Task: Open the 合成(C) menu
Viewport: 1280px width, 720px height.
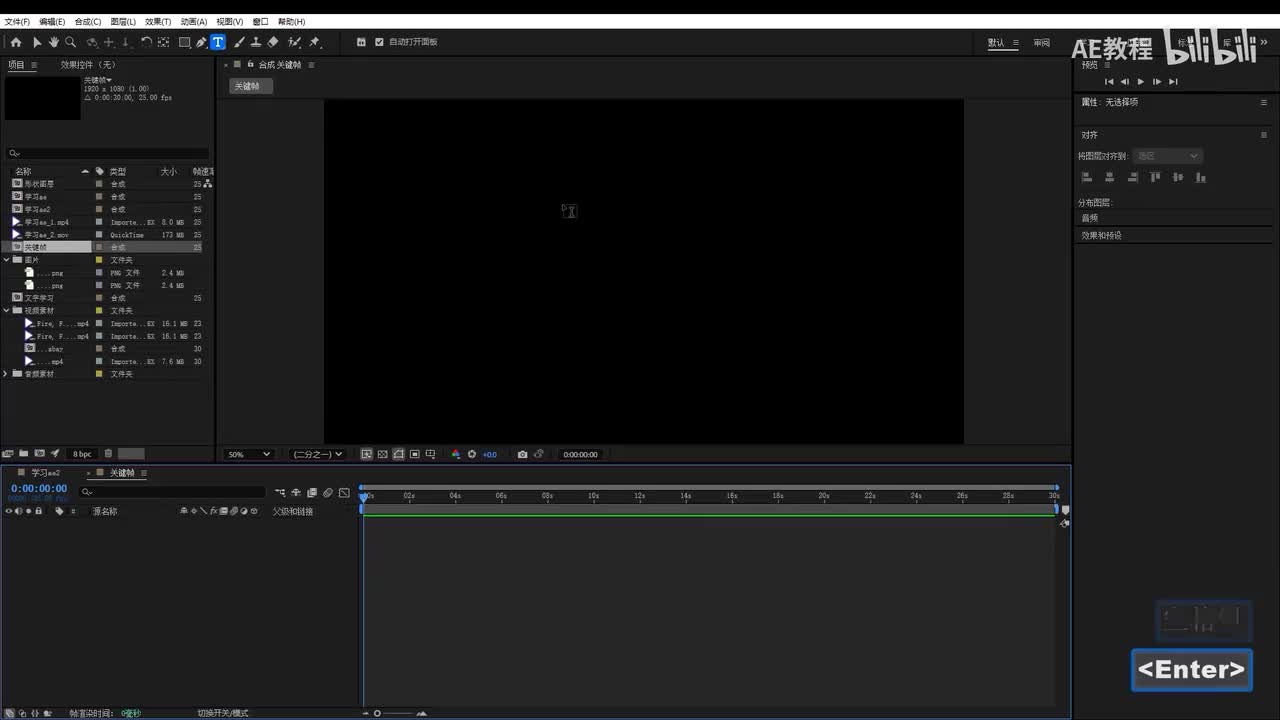Action: (x=88, y=21)
